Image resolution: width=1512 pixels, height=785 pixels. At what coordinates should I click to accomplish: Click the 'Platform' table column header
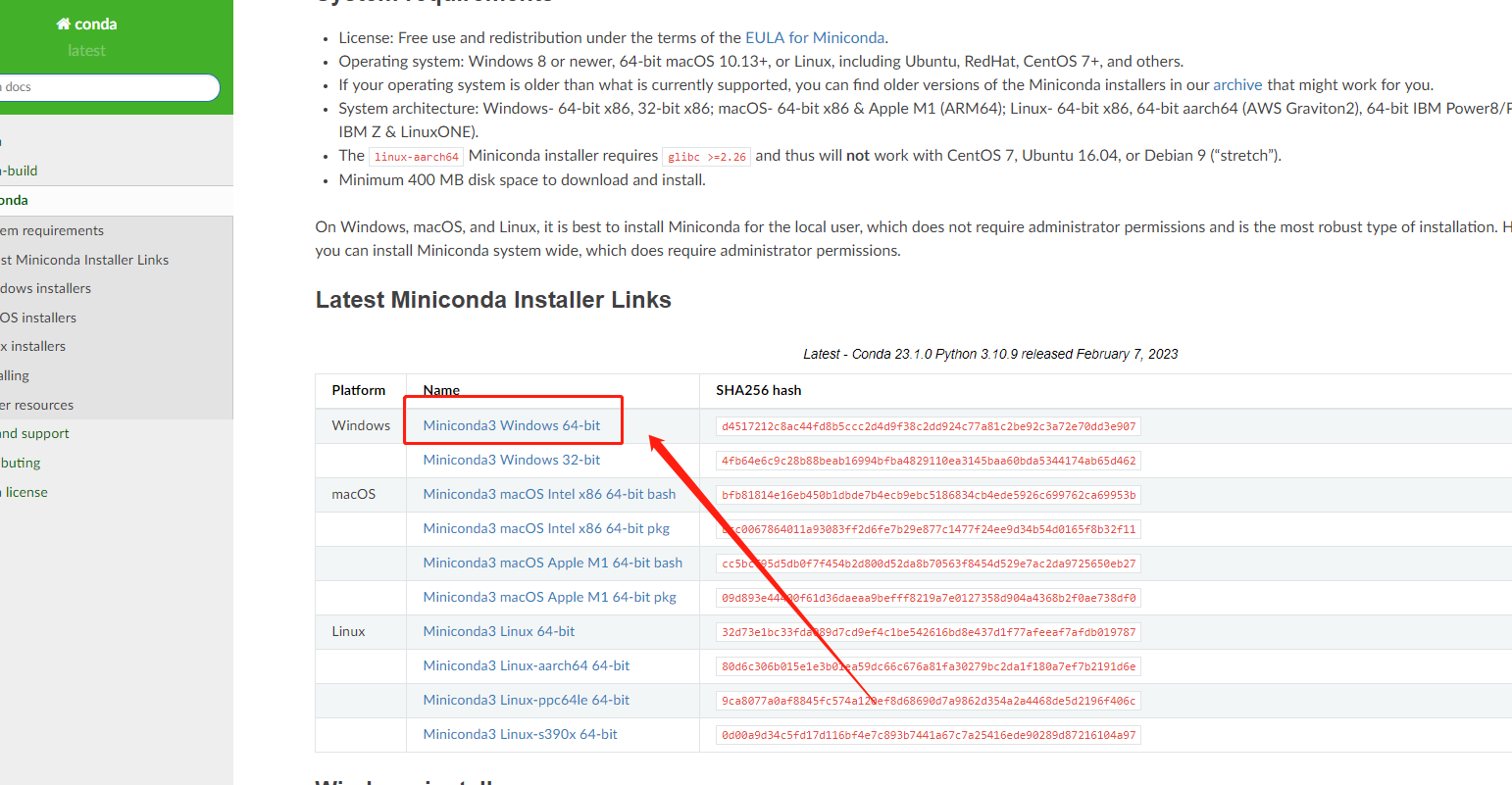click(x=359, y=390)
